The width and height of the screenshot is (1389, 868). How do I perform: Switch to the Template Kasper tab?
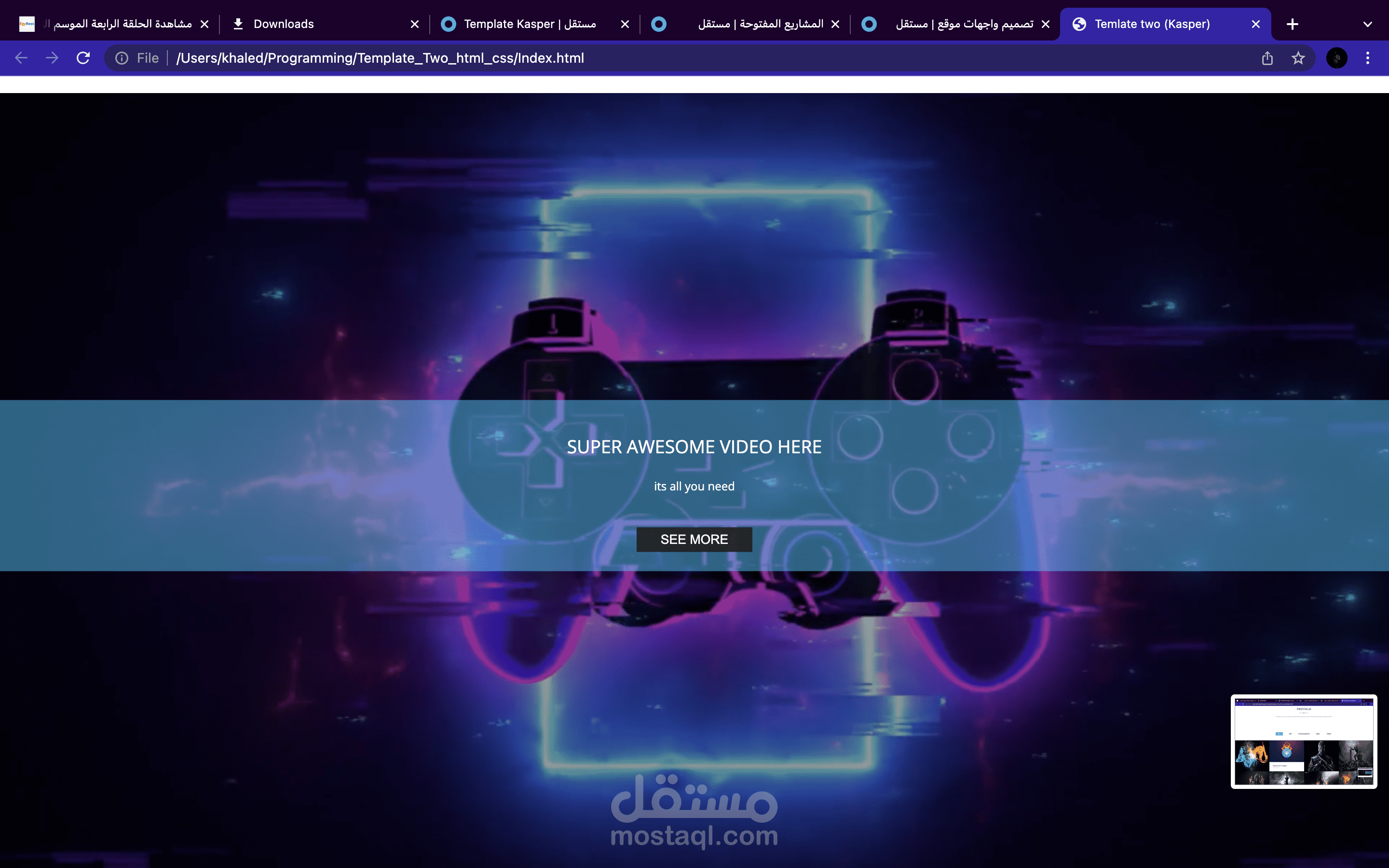click(529, 24)
